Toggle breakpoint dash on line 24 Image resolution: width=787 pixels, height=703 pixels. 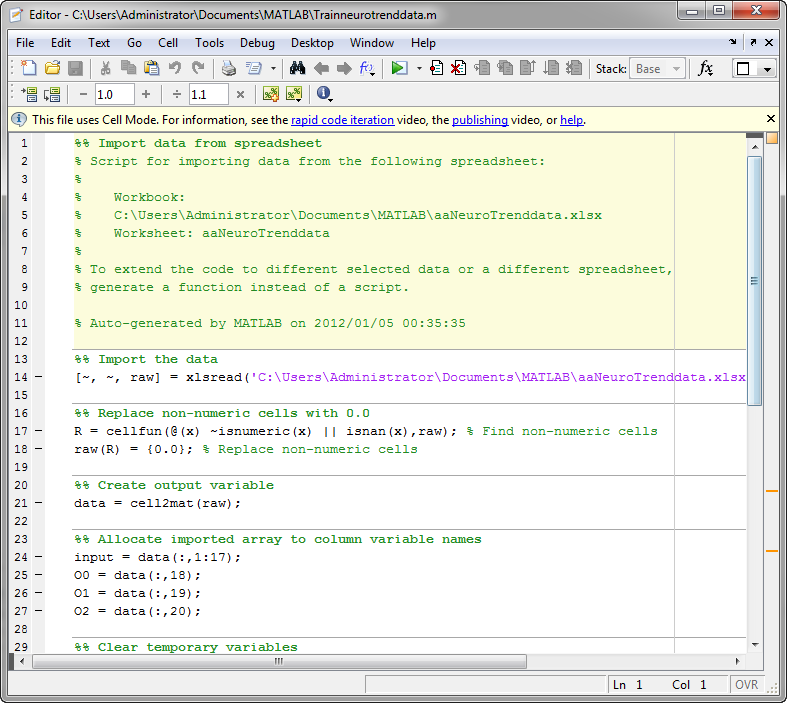pos(39,557)
